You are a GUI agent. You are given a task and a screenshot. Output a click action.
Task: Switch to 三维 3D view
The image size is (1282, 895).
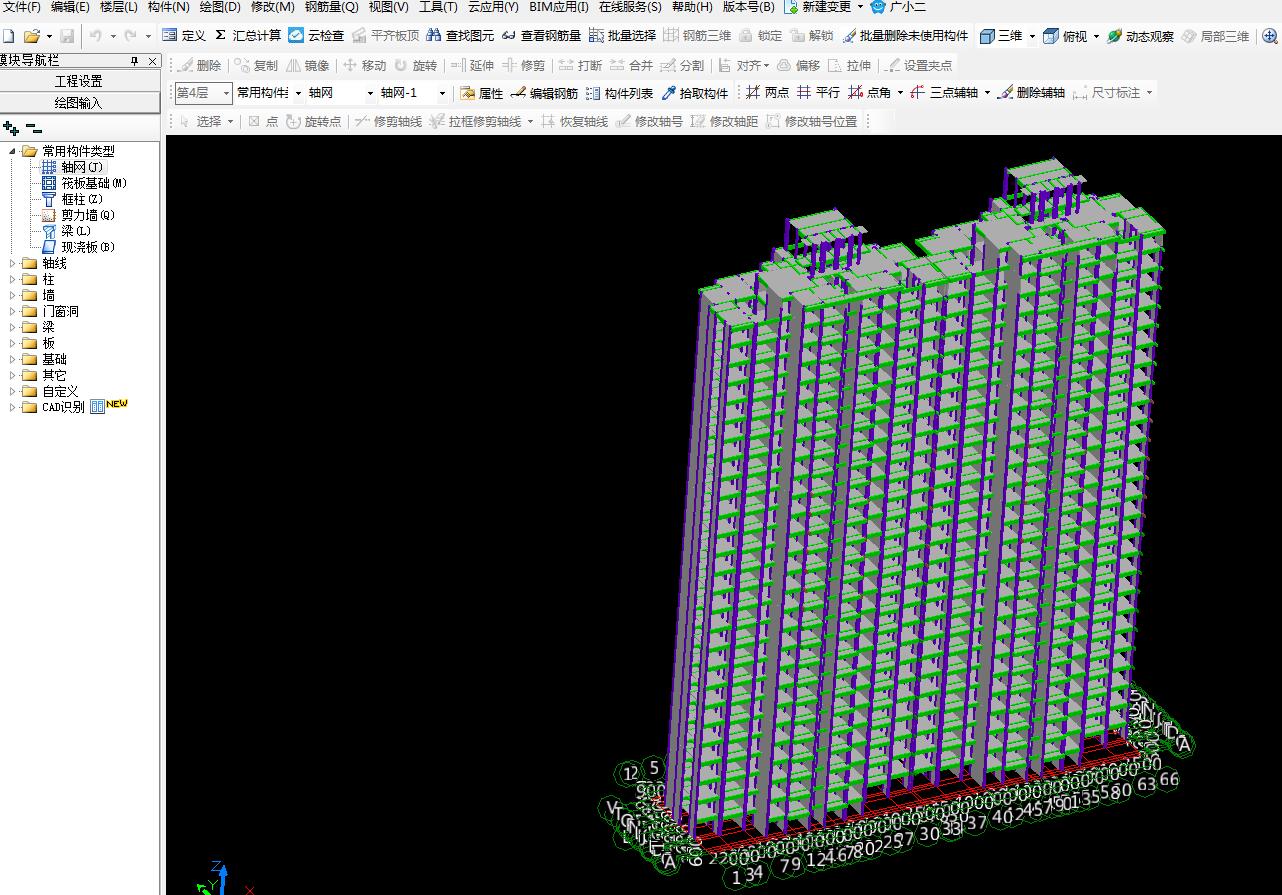pos(1000,35)
